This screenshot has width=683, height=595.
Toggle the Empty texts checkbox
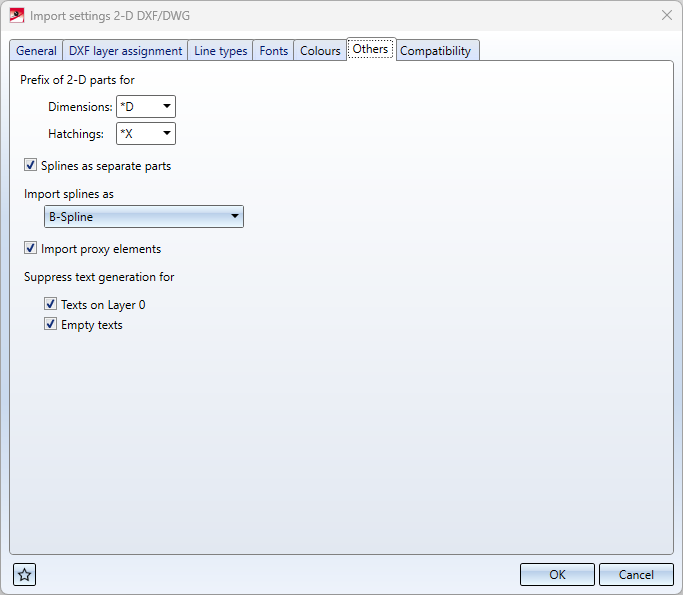pyautogui.click(x=51, y=325)
